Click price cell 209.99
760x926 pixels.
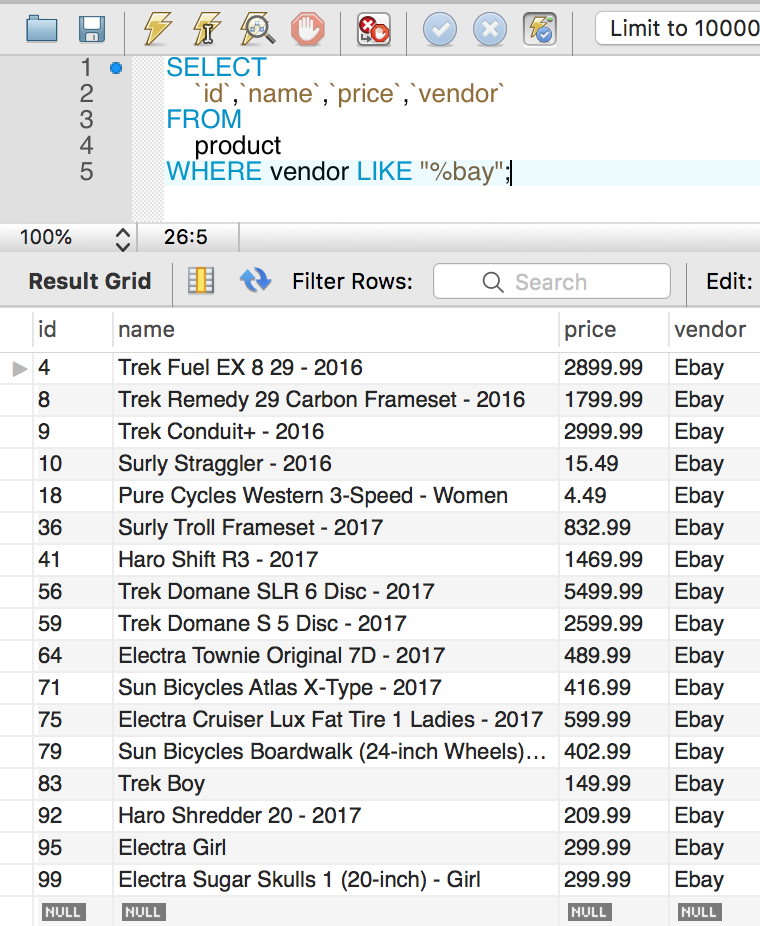coord(614,816)
